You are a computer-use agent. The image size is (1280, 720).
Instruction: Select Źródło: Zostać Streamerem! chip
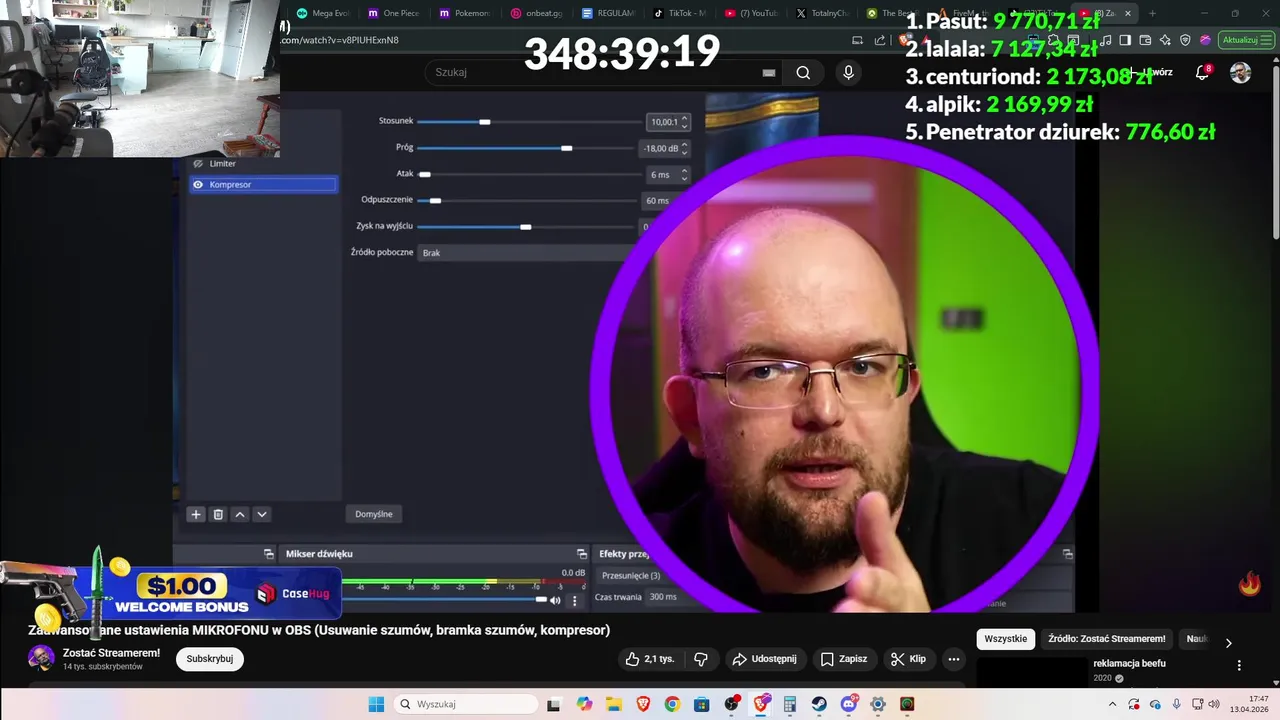pyautogui.click(x=1107, y=639)
